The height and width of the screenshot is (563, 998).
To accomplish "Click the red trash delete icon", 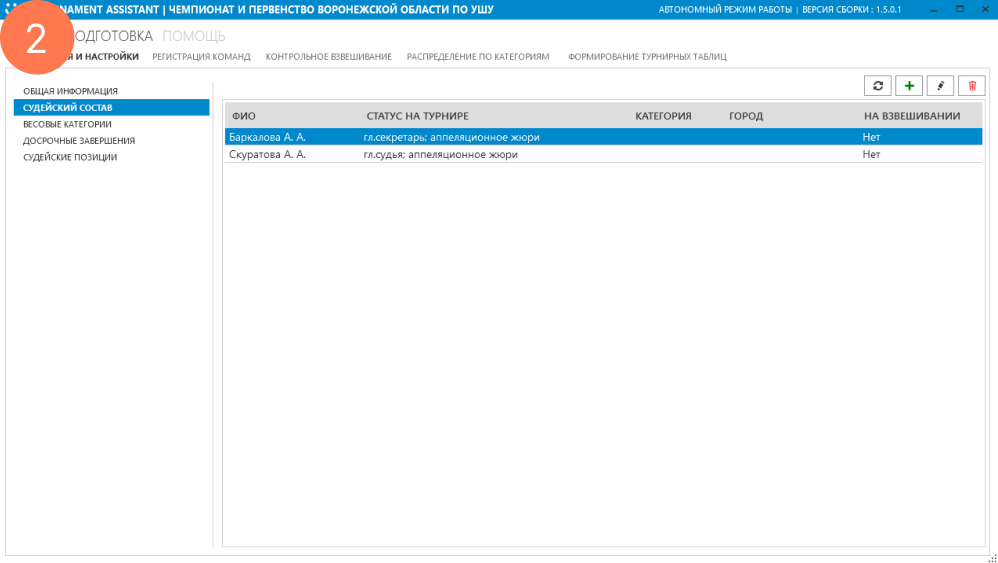I will (x=971, y=87).
